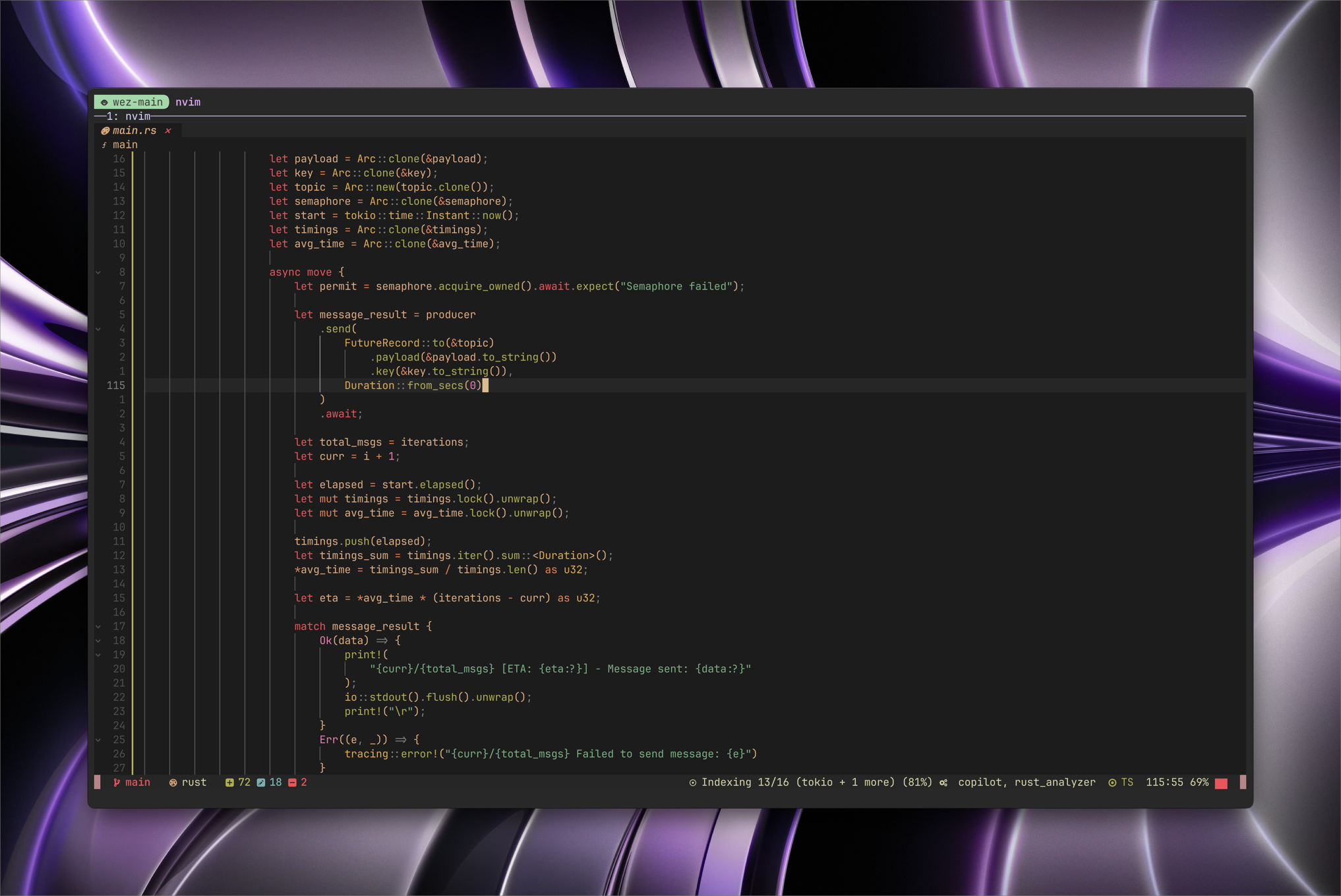Click the Rust file icon on main.rs tab

pyautogui.click(x=105, y=131)
